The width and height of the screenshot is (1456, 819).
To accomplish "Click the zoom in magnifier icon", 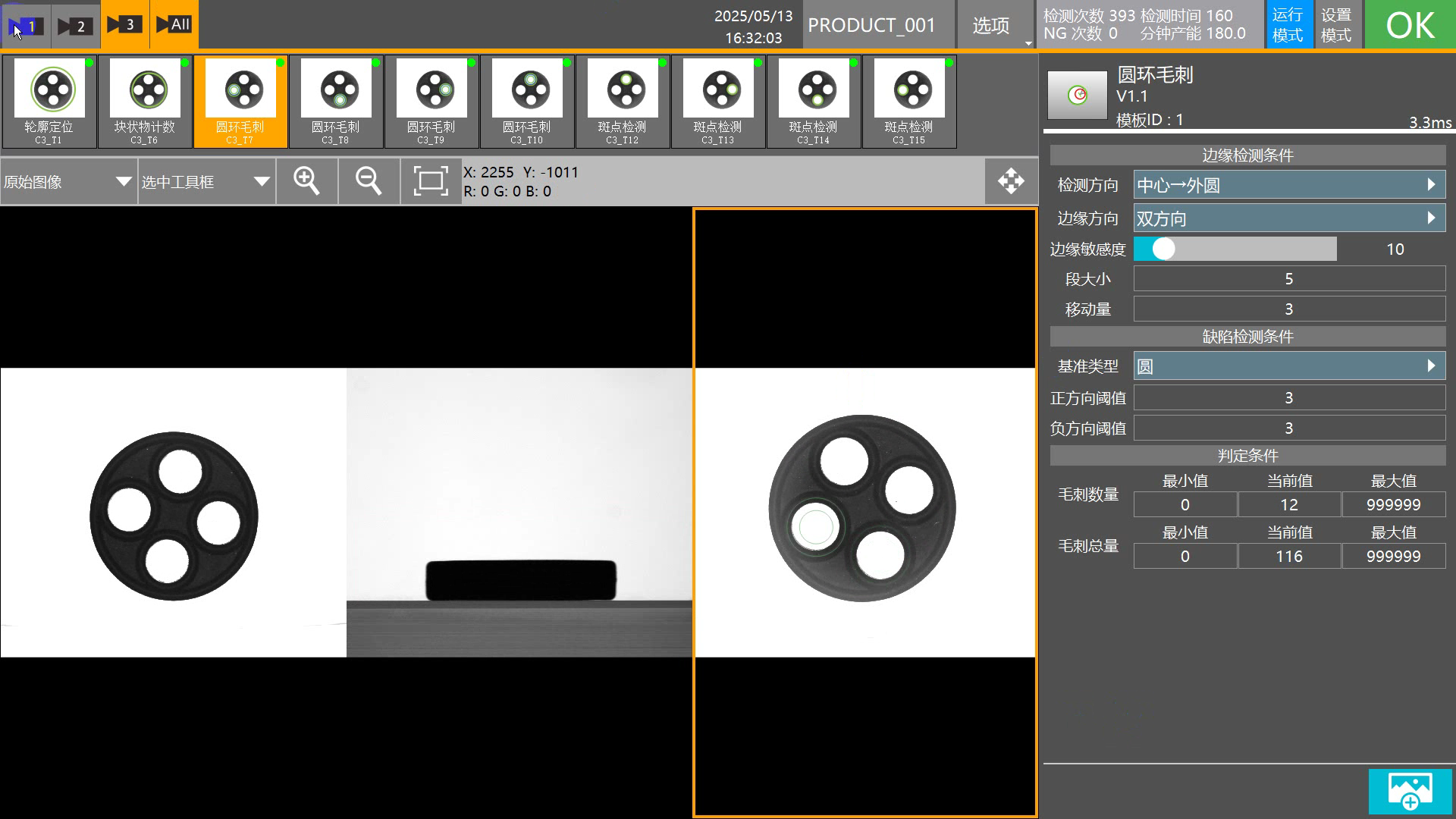I will pyautogui.click(x=306, y=181).
